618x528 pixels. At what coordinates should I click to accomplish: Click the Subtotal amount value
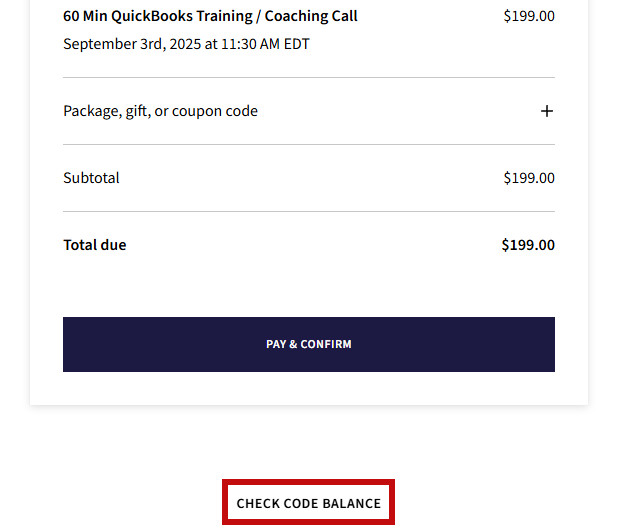[x=529, y=178]
